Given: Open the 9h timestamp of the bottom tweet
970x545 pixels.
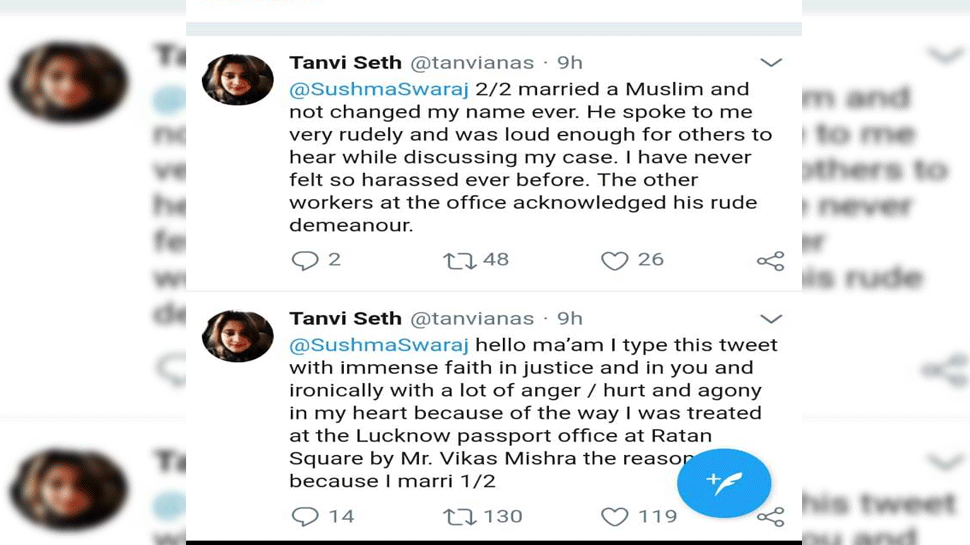Looking at the screenshot, I should point(570,319).
